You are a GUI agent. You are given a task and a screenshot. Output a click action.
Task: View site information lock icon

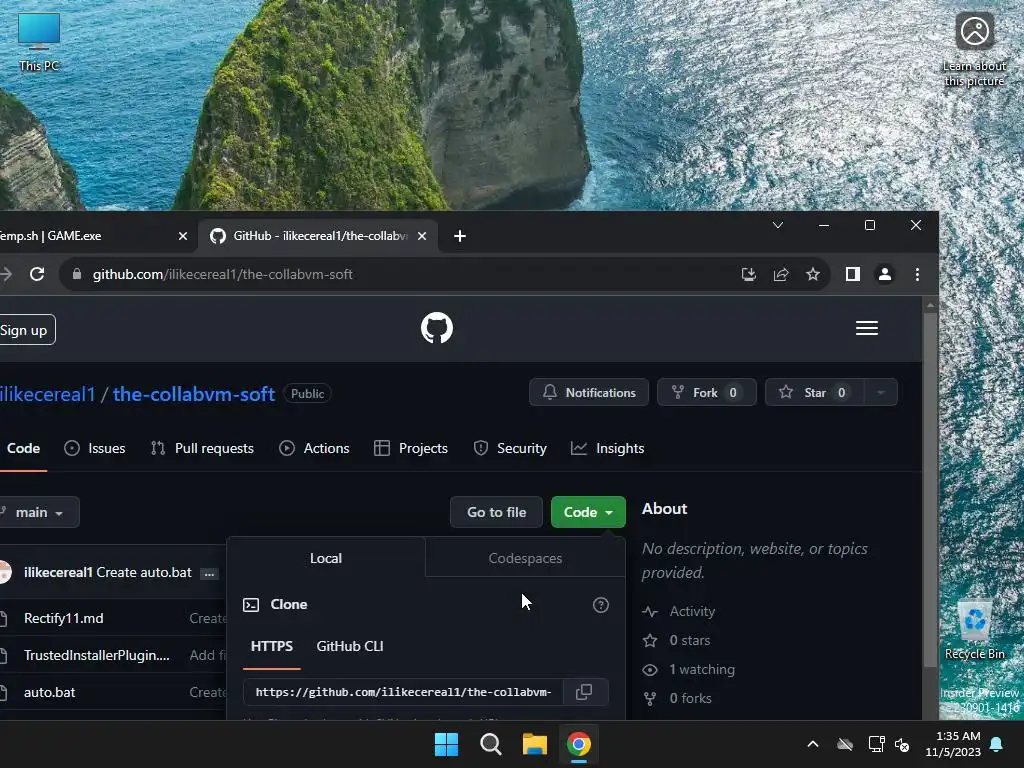point(76,274)
